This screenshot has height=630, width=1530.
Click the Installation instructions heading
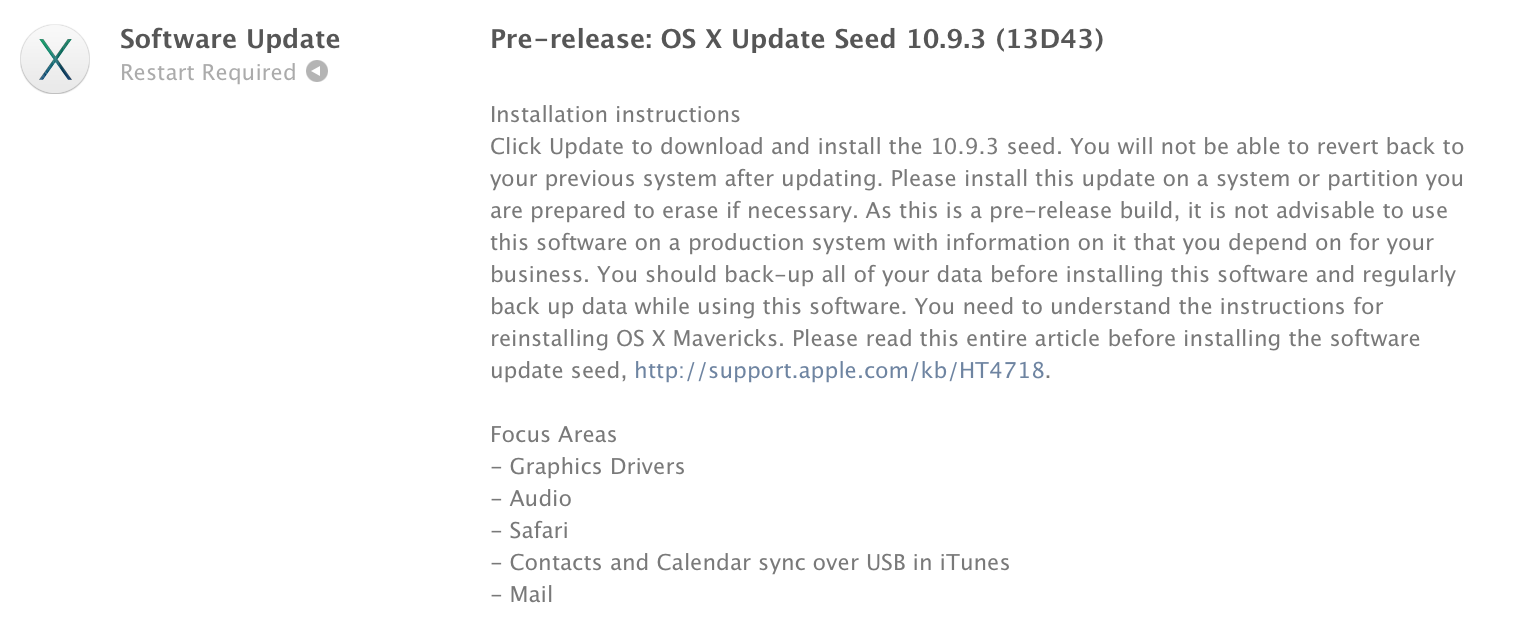pyautogui.click(x=615, y=114)
